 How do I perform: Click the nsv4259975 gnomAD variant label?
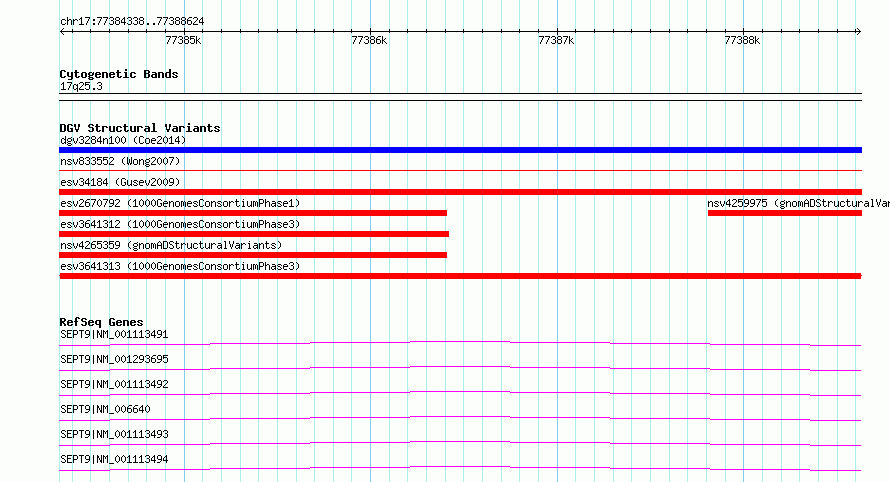pos(798,203)
